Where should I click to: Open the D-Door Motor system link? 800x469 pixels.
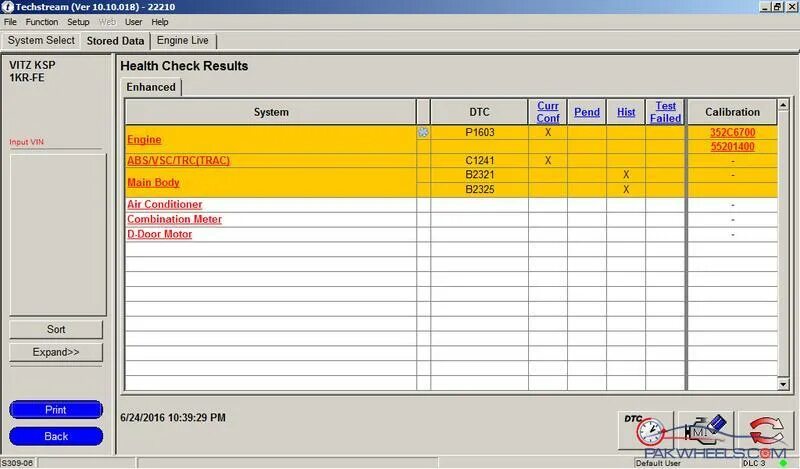[x=160, y=234]
